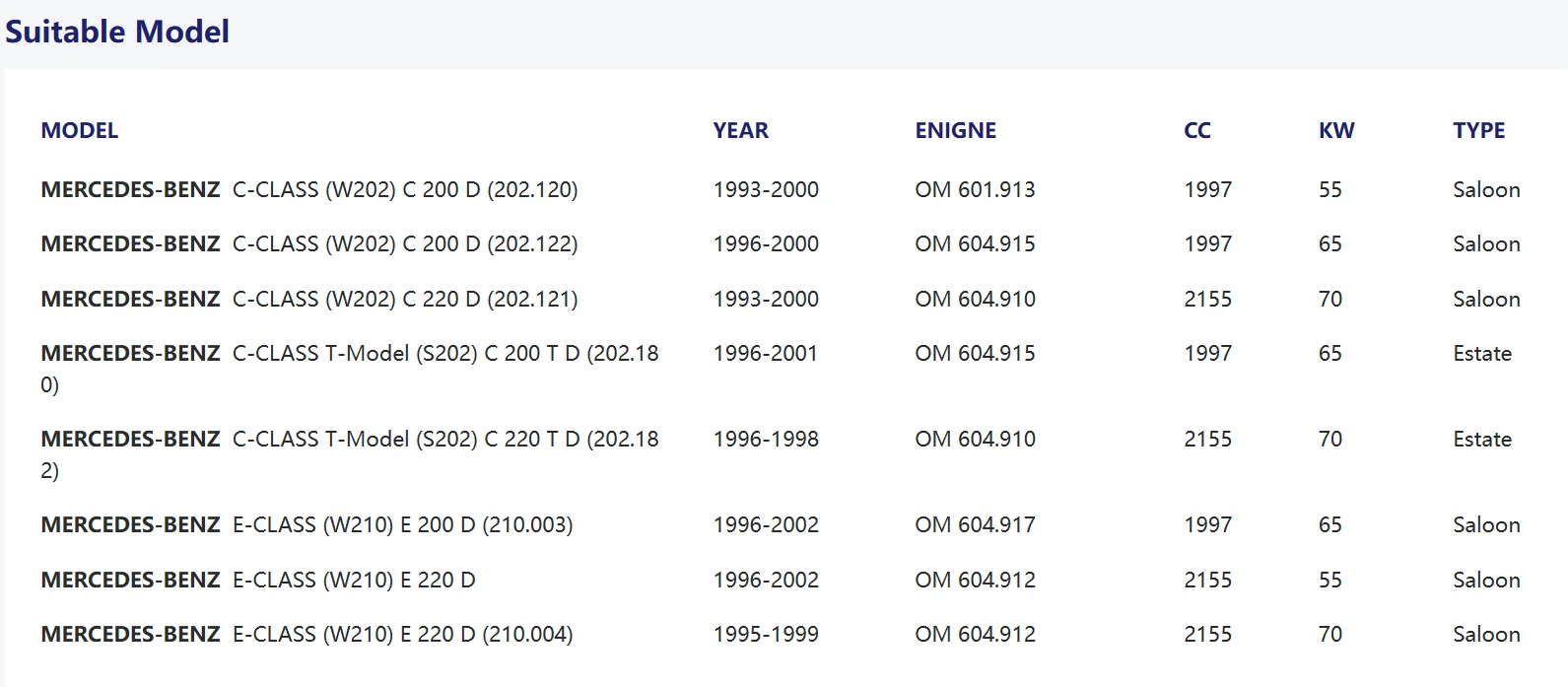The image size is (1568, 687).
Task: Click the E 220 D model without chassis code
Action: [x=258, y=580]
